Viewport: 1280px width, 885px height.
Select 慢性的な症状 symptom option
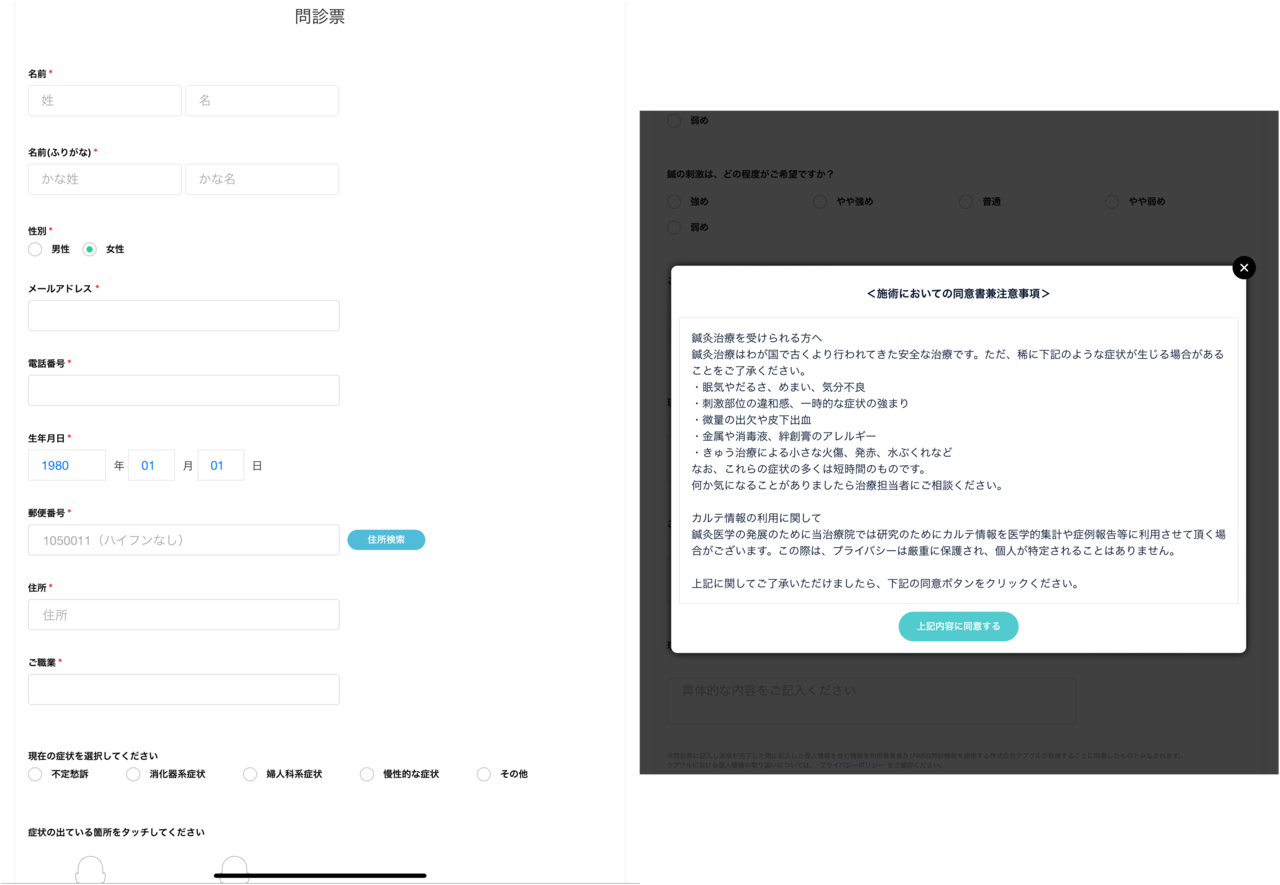pos(366,773)
